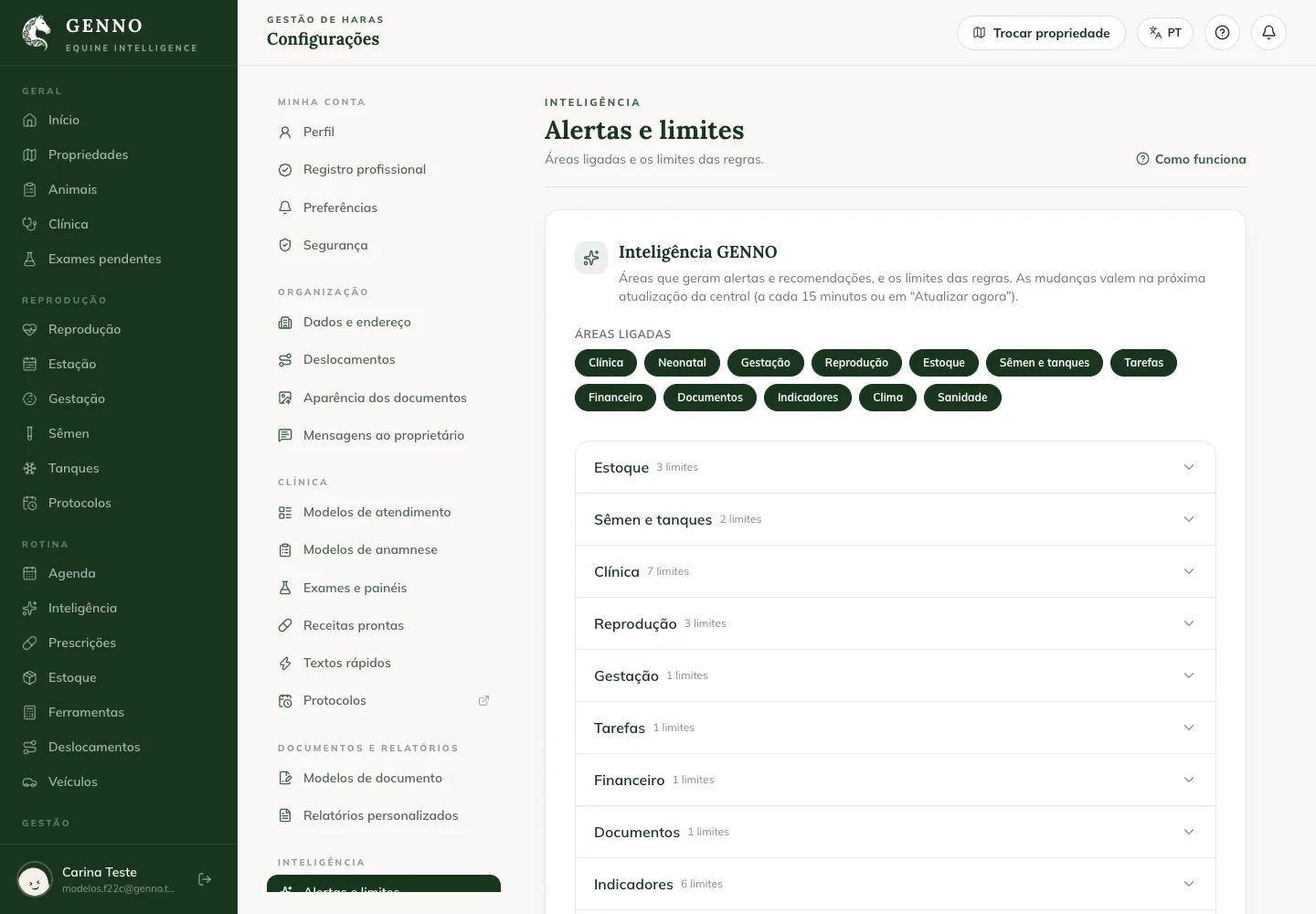Expand the Clínica 7 limites section

point(896,571)
